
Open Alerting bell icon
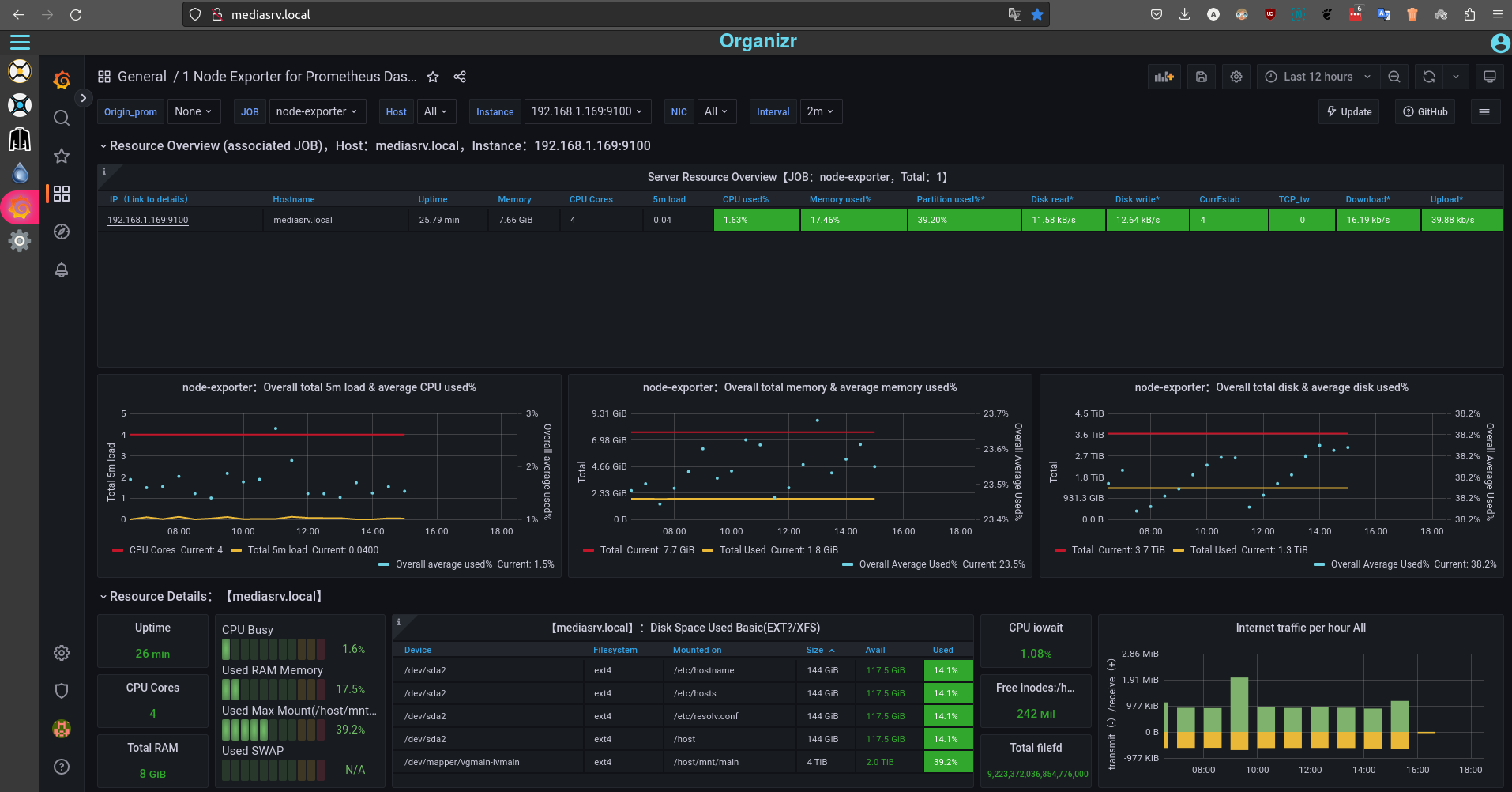pyautogui.click(x=62, y=270)
